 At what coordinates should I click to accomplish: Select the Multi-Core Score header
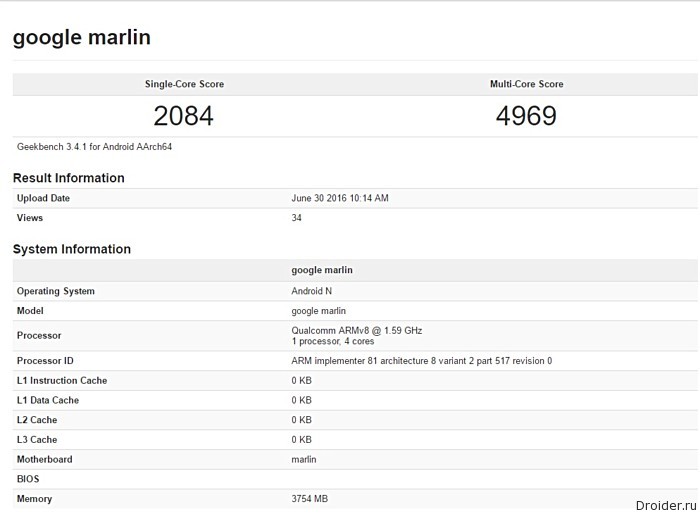[x=527, y=84]
